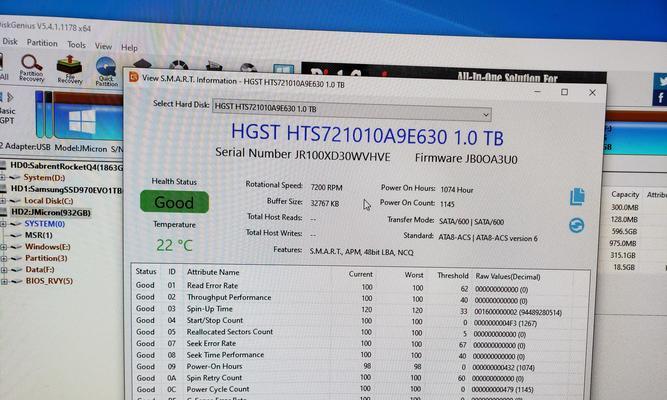
Task: Click the Status column header
Action: [x=146, y=271]
